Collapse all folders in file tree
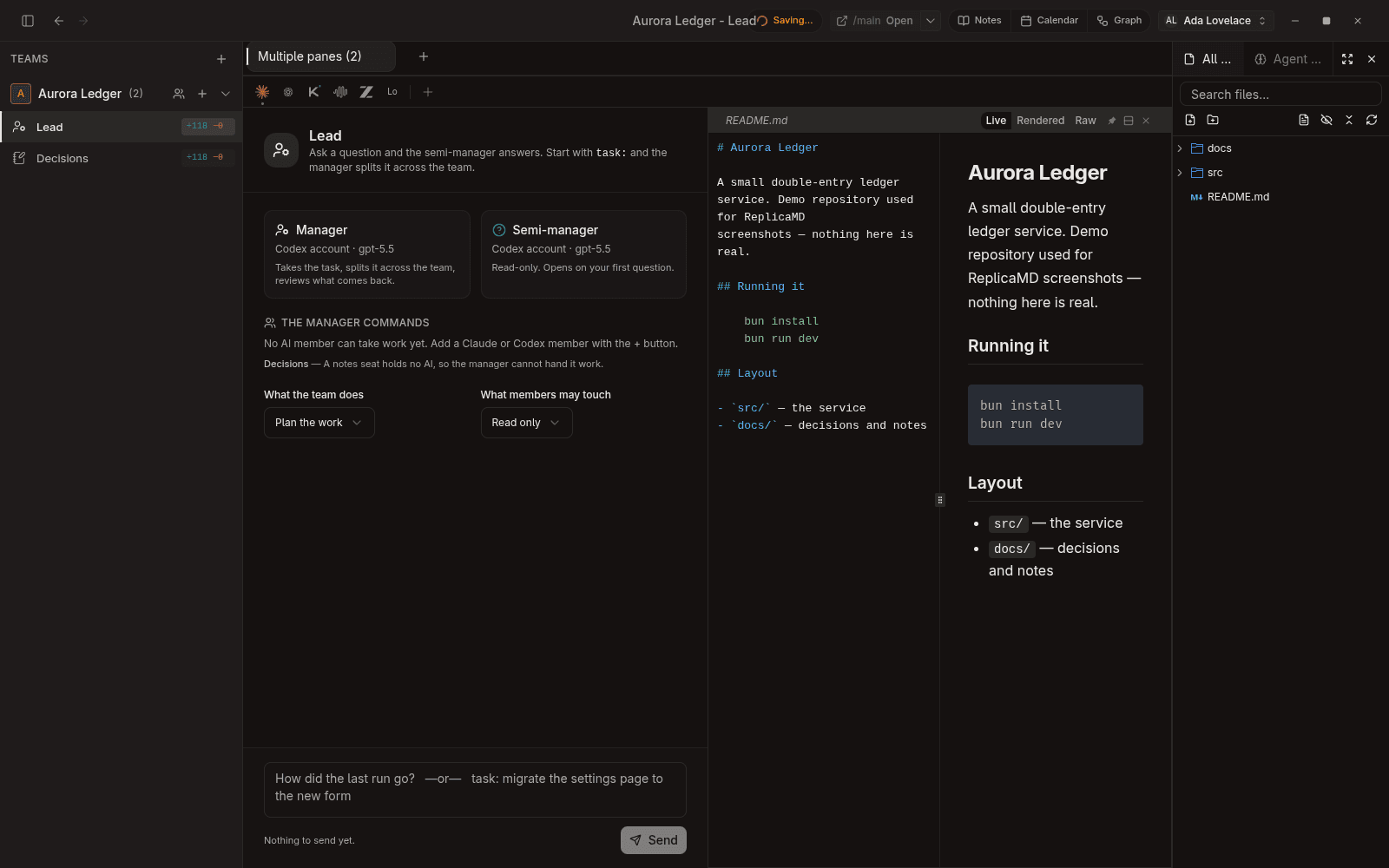 pyautogui.click(x=1349, y=120)
